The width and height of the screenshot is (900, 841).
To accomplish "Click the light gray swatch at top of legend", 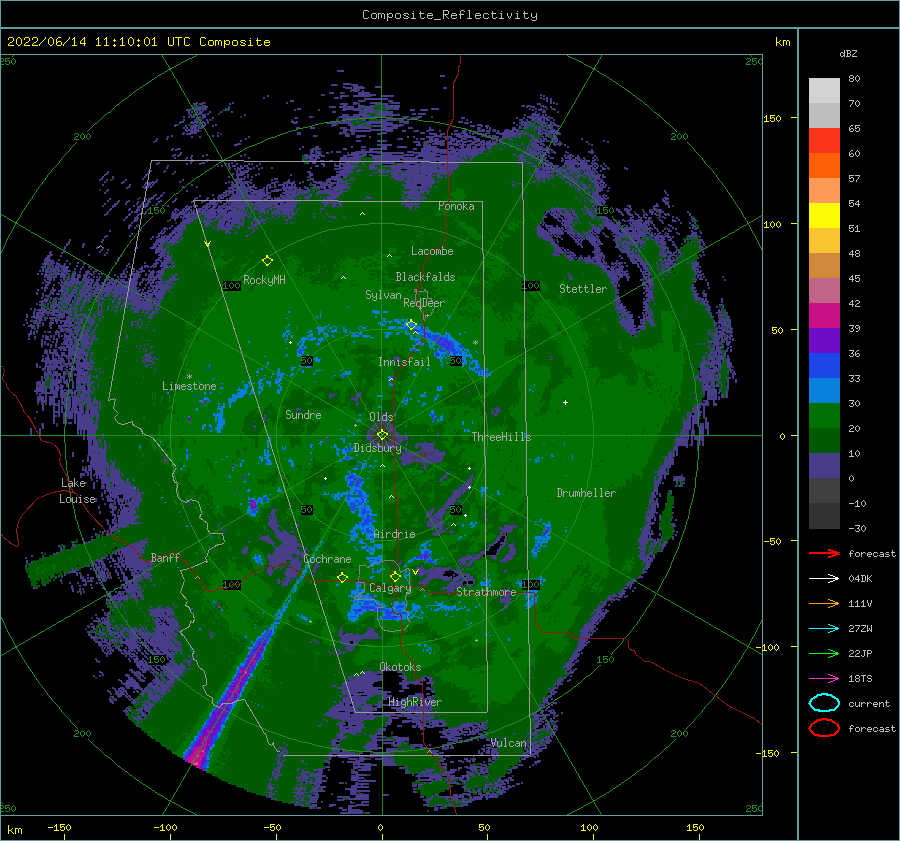I will click(824, 91).
